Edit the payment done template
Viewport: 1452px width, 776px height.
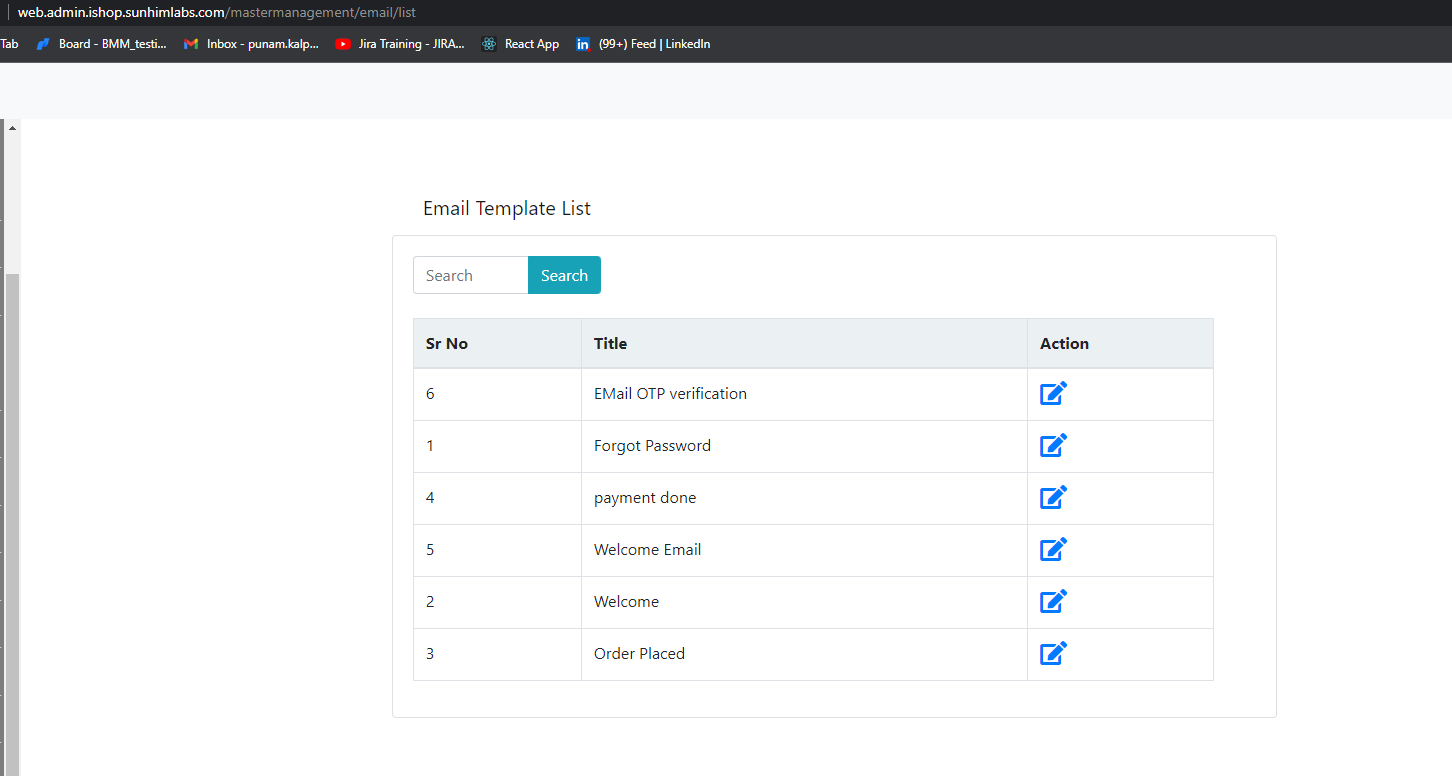[x=1053, y=498]
